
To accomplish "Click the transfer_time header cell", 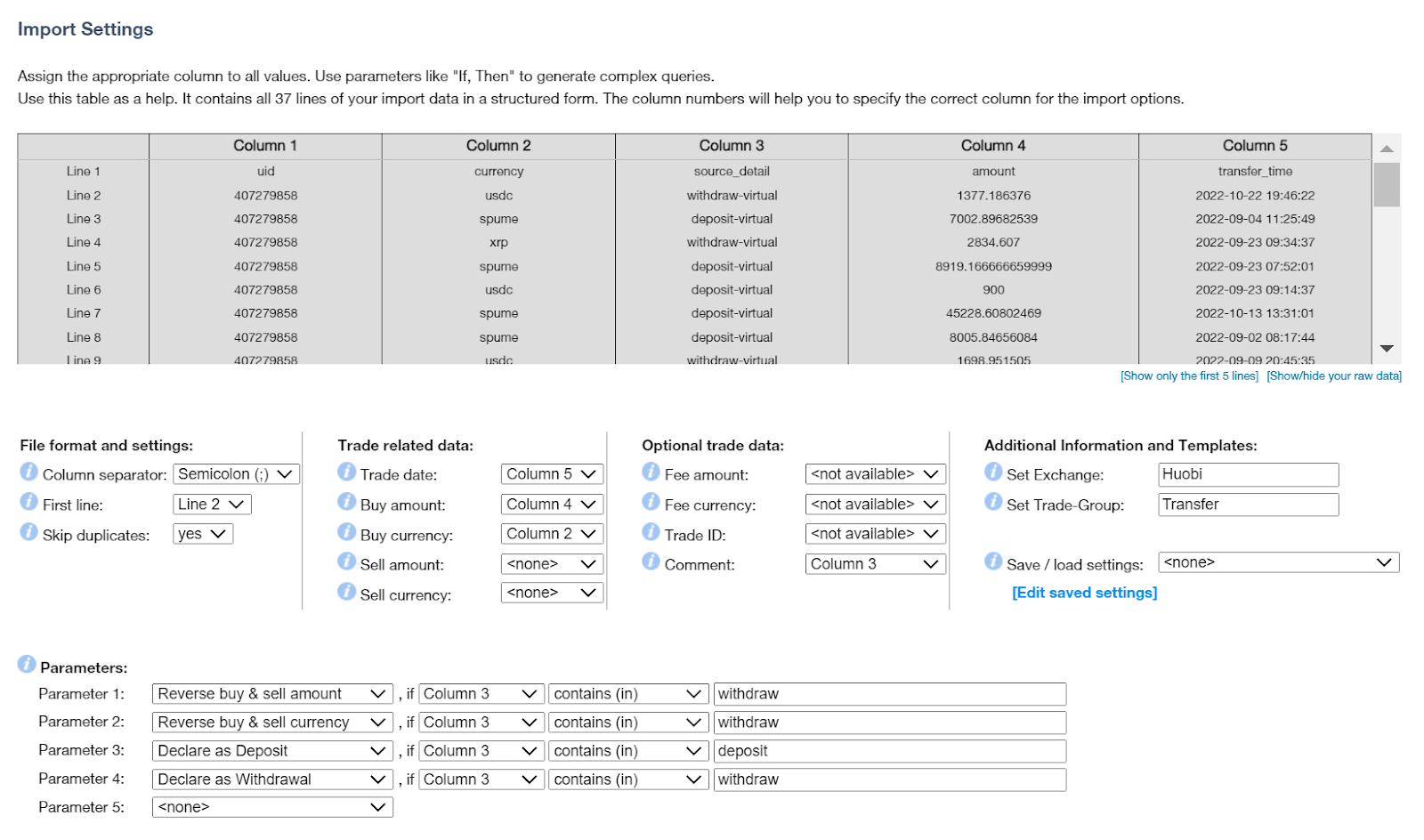I will tap(1255, 172).
